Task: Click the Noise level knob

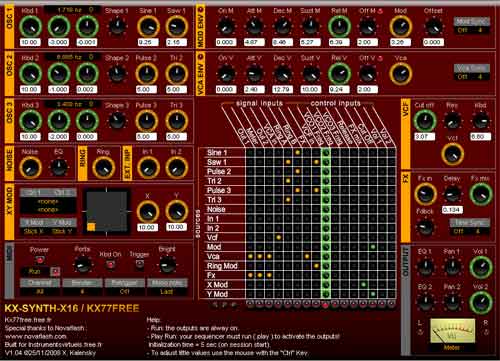Action: [30, 168]
